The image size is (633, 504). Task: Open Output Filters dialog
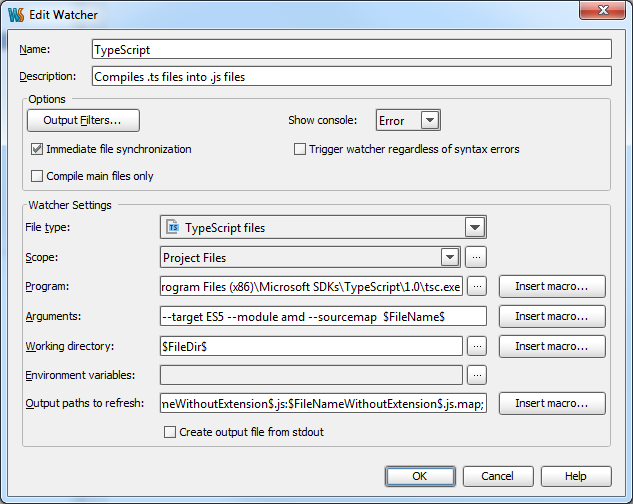[x=83, y=120]
